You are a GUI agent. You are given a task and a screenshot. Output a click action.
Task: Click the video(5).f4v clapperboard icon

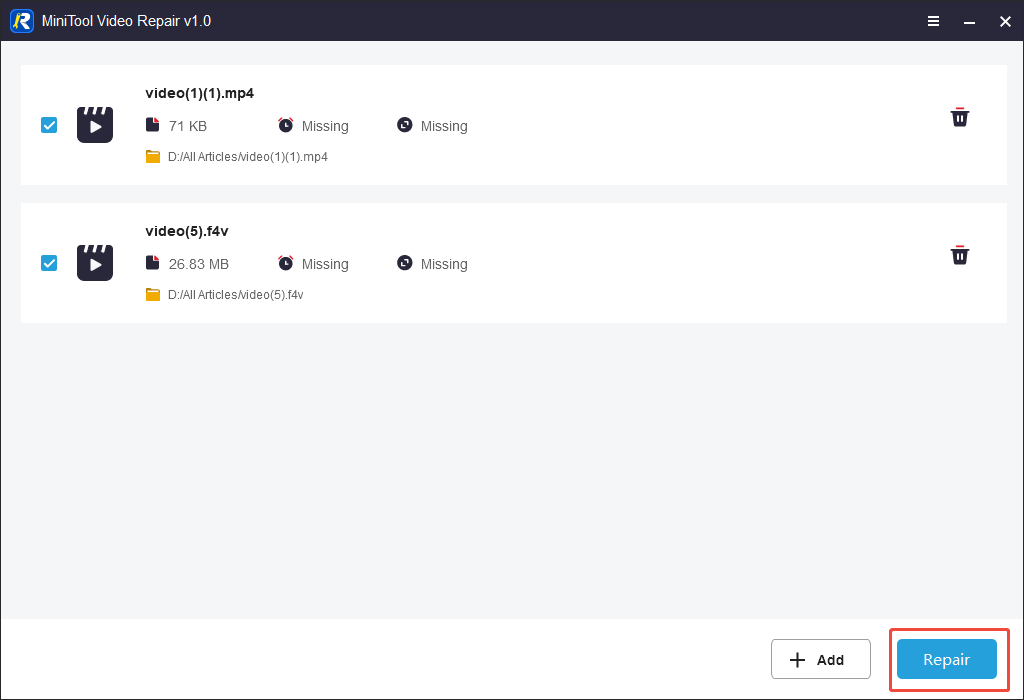(95, 262)
